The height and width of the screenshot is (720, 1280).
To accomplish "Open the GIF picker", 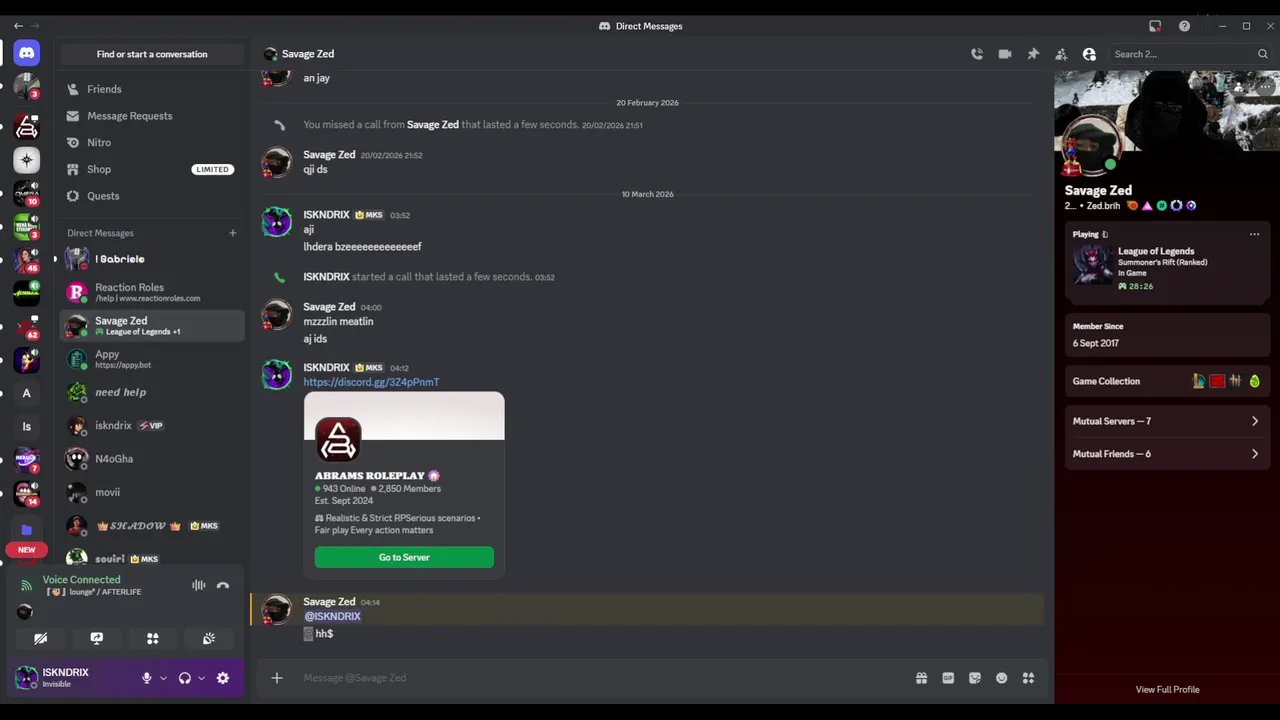I will click(948, 678).
